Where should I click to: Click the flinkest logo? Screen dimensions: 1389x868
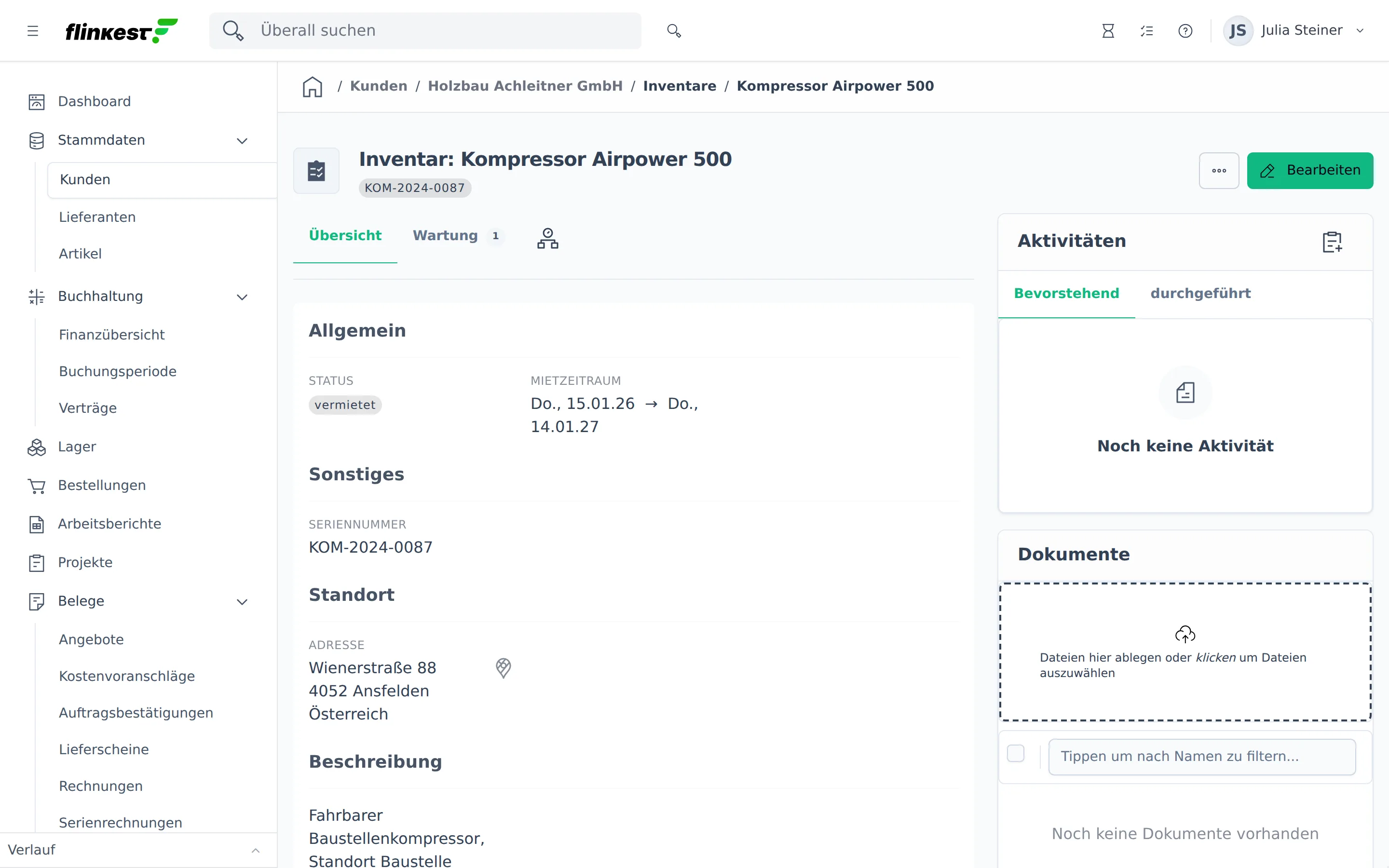121,31
